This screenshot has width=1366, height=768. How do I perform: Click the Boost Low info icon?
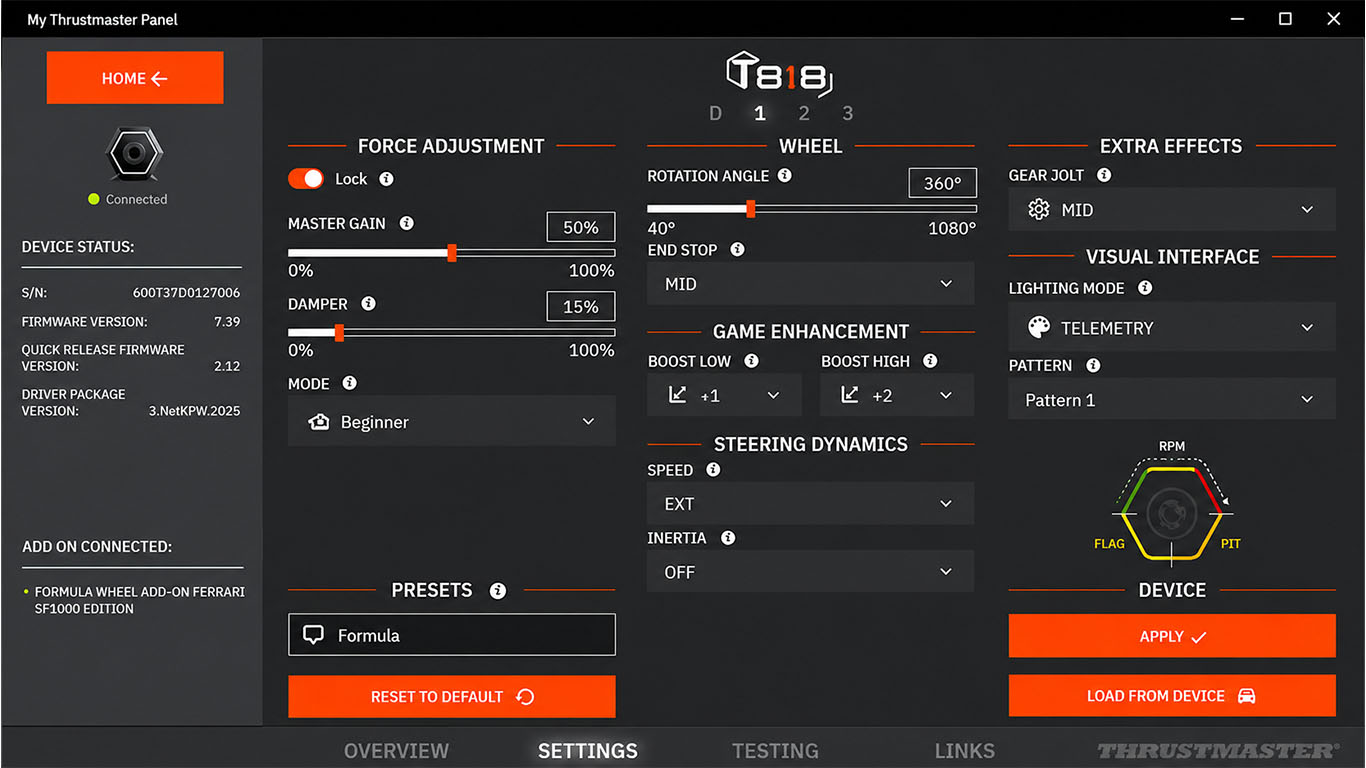751,361
